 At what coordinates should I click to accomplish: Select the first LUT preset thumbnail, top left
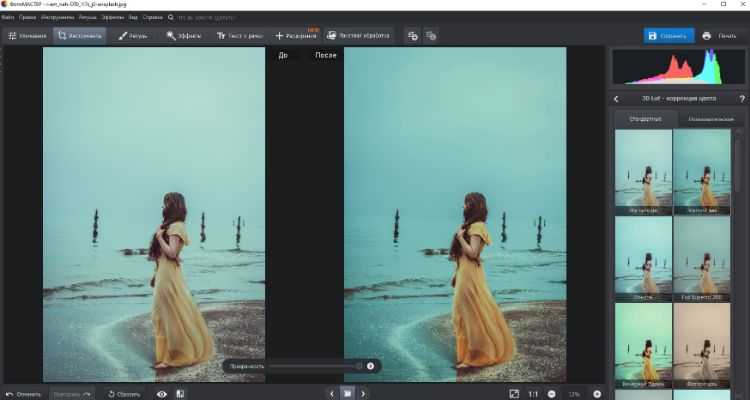[x=643, y=172]
